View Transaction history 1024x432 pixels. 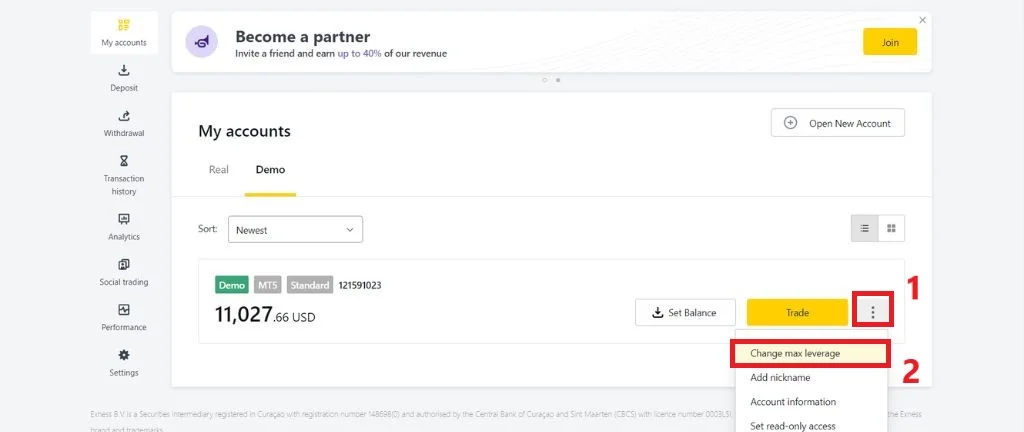124,174
